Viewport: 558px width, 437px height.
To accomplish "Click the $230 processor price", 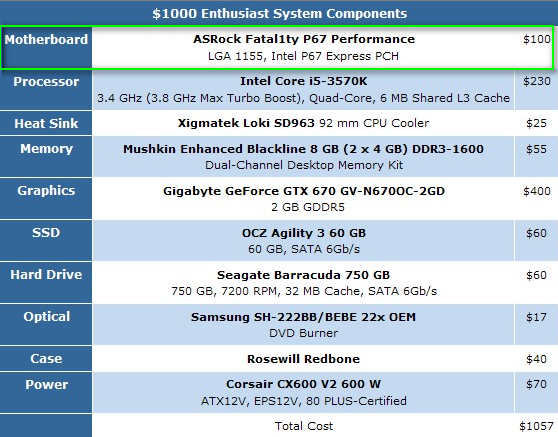I will pyautogui.click(x=537, y=81).
